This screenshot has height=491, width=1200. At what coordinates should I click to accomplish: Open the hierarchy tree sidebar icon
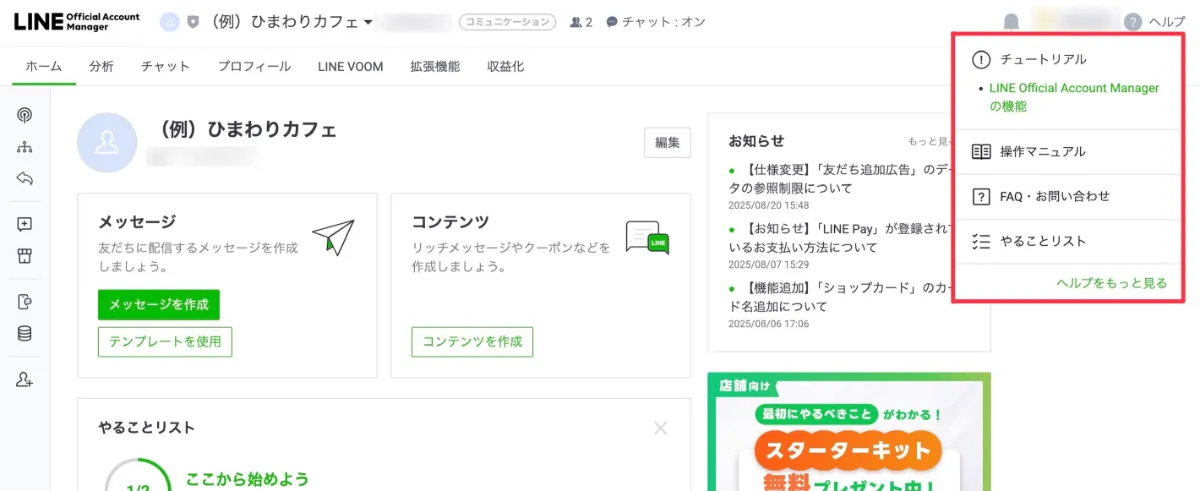(x=25, y=147)
